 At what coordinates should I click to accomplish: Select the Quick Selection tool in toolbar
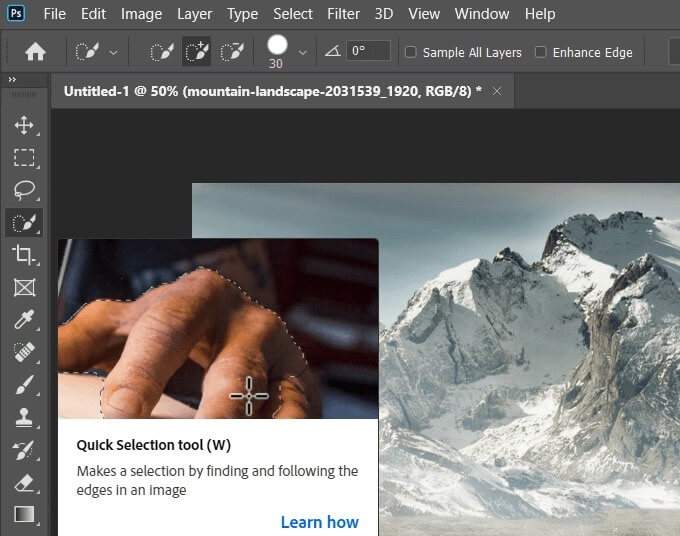click(x=24, y=222)
